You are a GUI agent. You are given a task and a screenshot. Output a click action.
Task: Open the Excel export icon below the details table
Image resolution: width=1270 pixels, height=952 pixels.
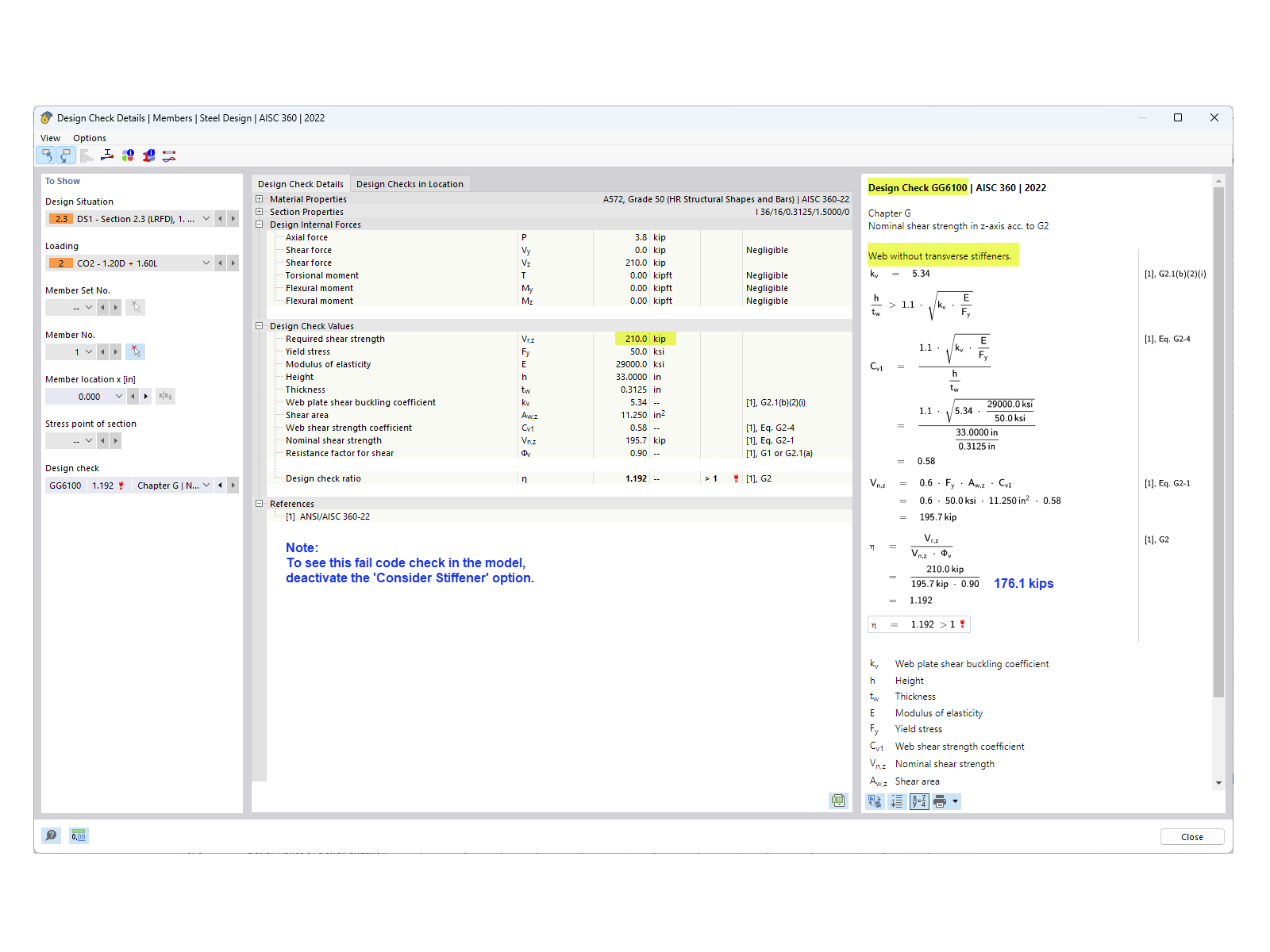click(x=838, y=800)
